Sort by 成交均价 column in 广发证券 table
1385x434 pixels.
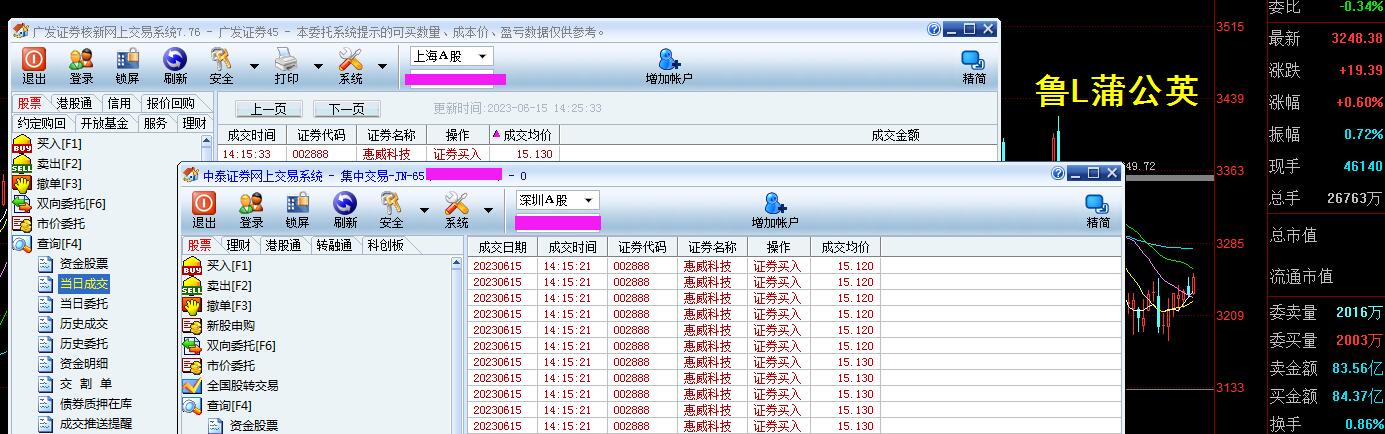click(524, 135)
